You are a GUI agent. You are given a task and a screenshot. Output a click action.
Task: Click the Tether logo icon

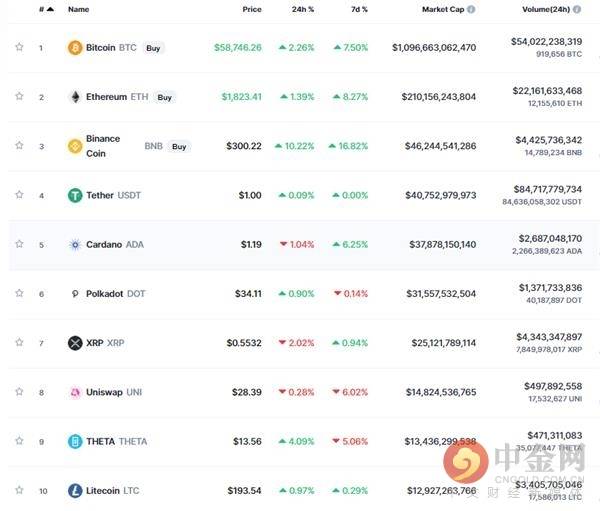point(75,195)
